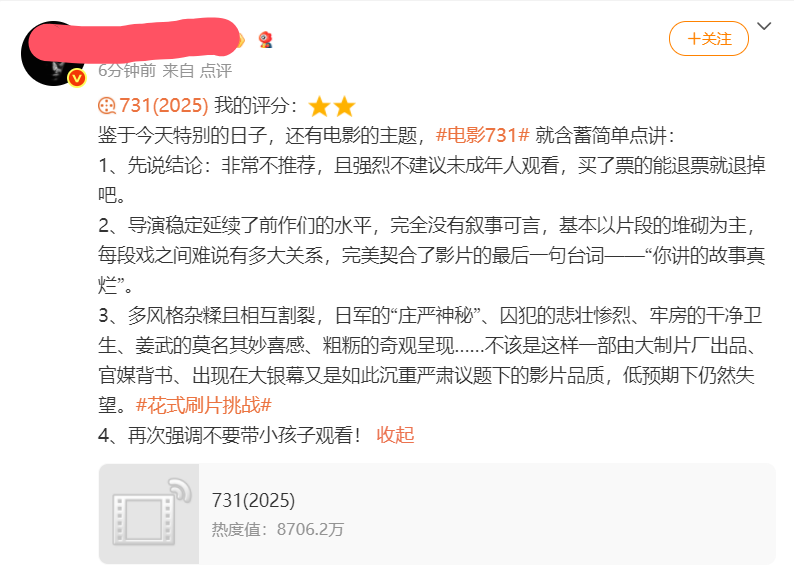Click the yellow membership diamond icon
794x583 pixels.
(242, 40)
